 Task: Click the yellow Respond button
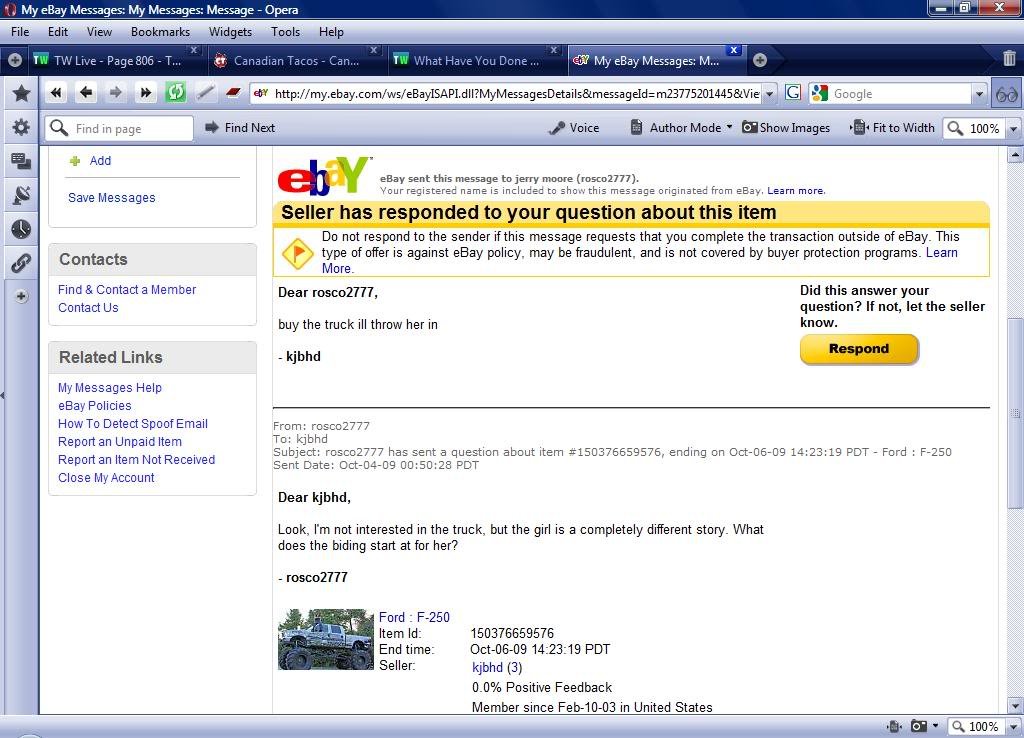point(859,349)
